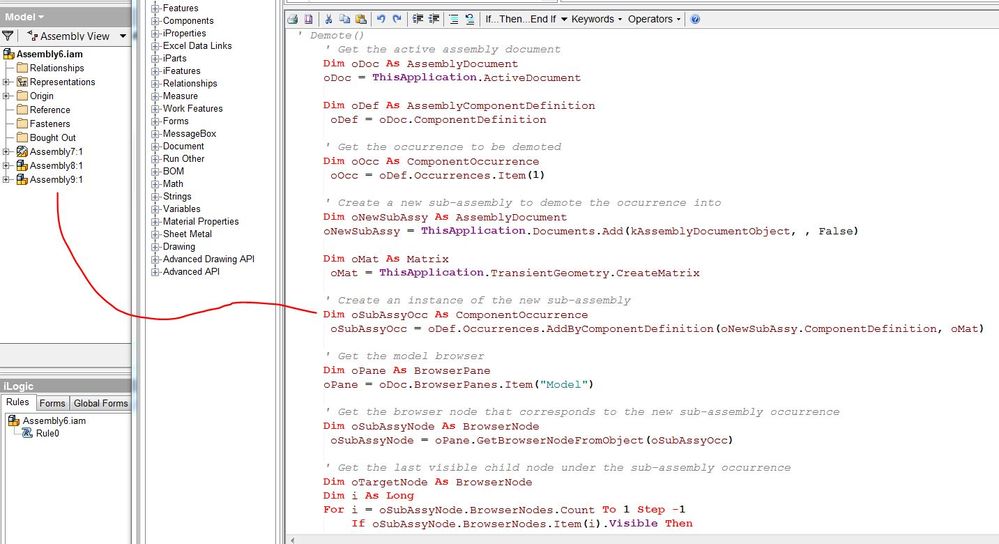
Task: Select the BOM snippet category
Action: (x=173, y=171)
